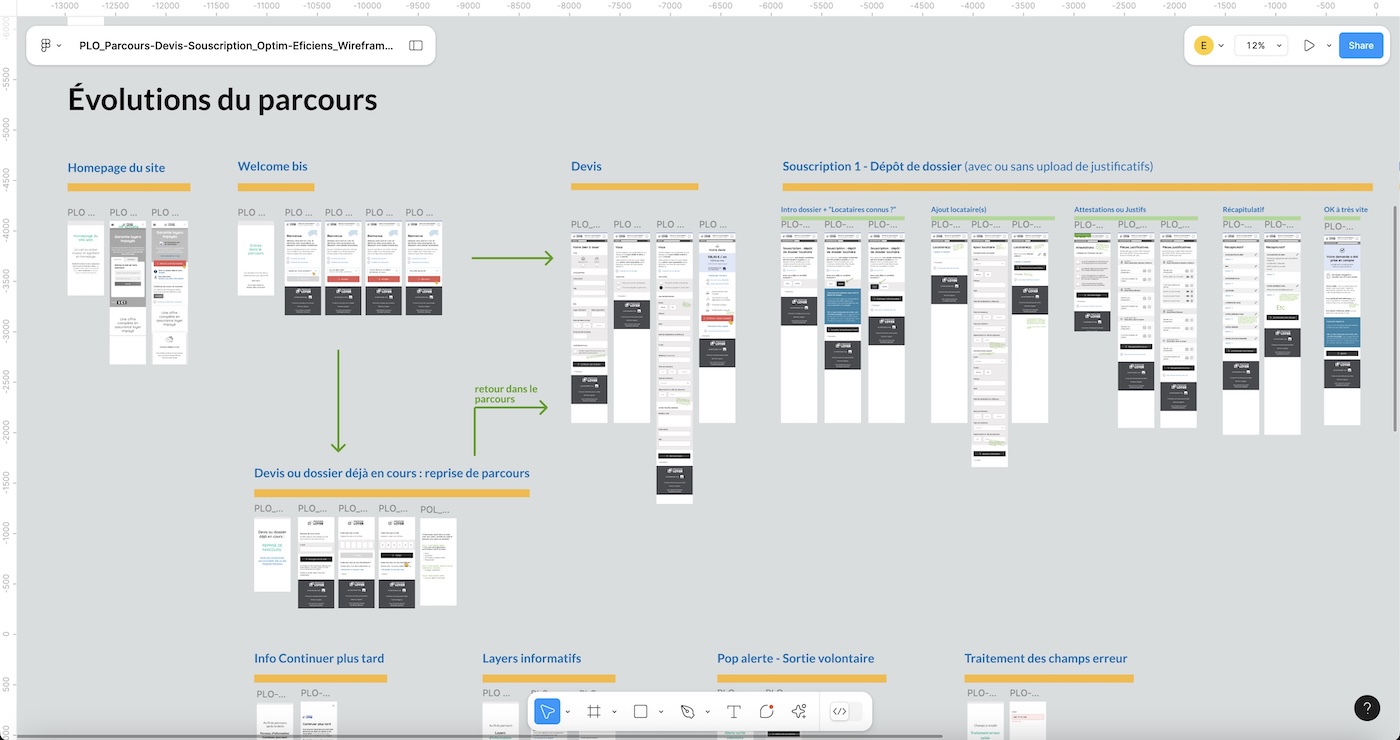Image resolution: width=1400 pixels, height=740 pixels.
Task: Activate the Comment tool
Action: pyautogui.click(x=766, y=712)
